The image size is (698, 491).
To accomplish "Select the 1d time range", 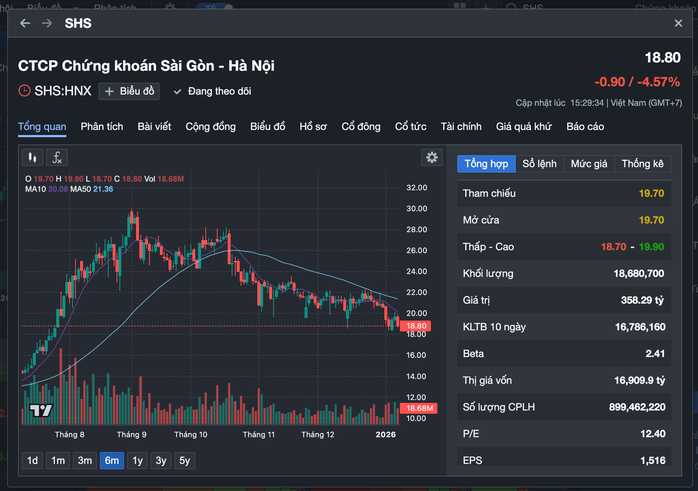I will tap(33, 460).
